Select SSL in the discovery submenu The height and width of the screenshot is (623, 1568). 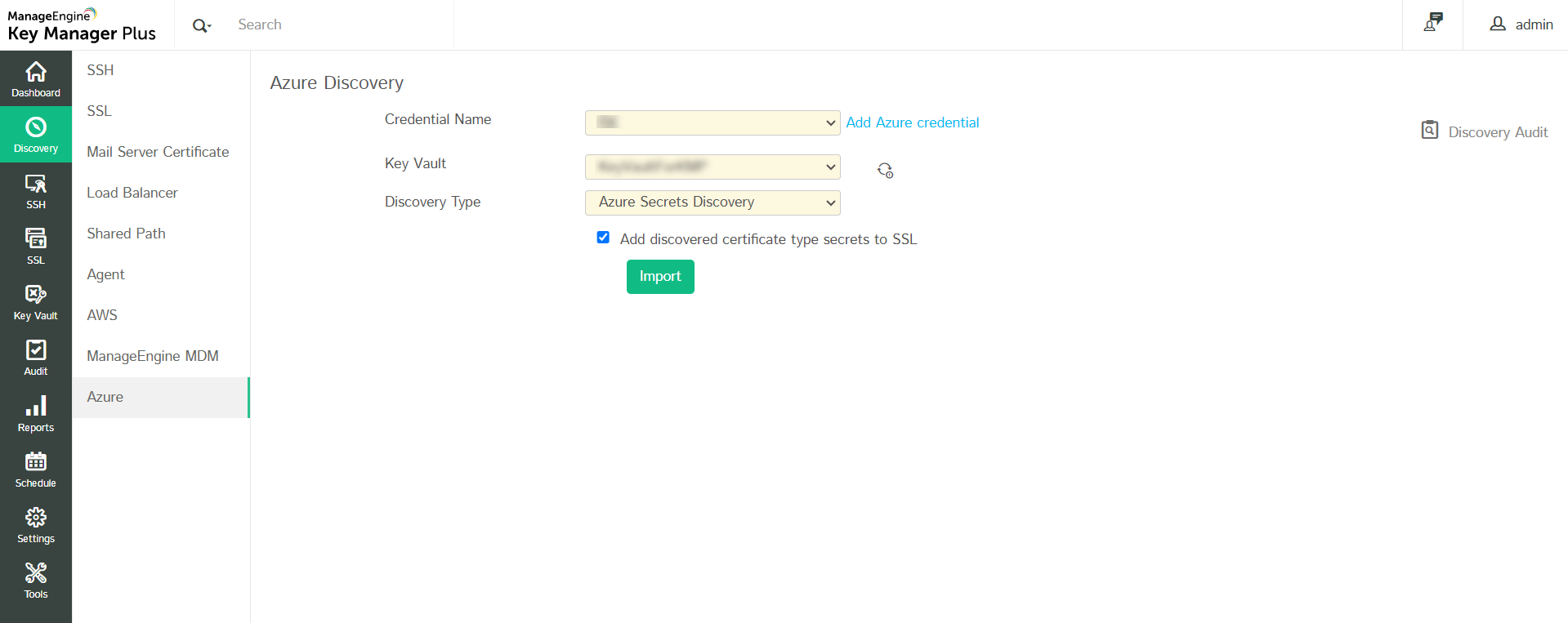coord(160,111)
